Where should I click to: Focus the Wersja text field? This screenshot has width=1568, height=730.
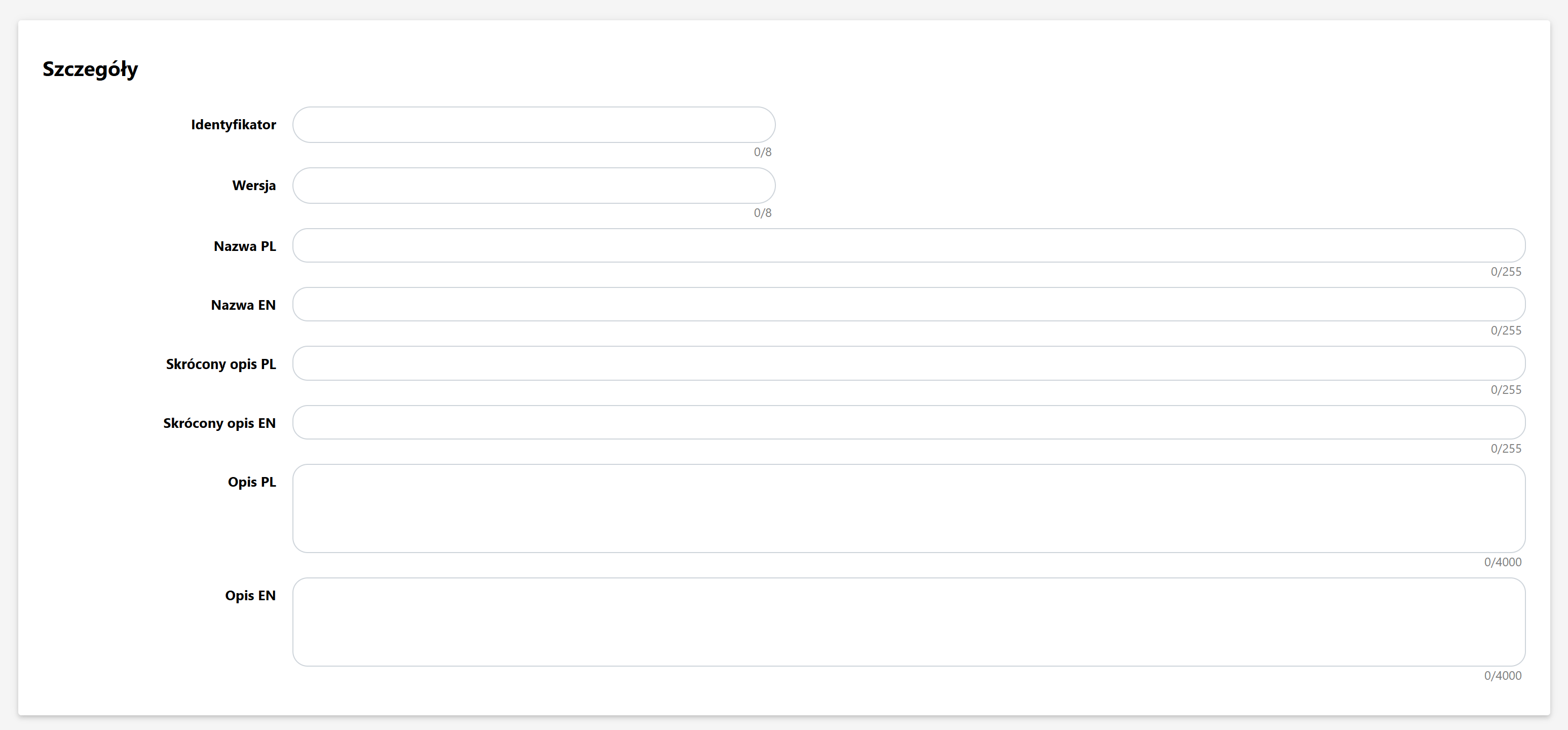tap(533, 186)
